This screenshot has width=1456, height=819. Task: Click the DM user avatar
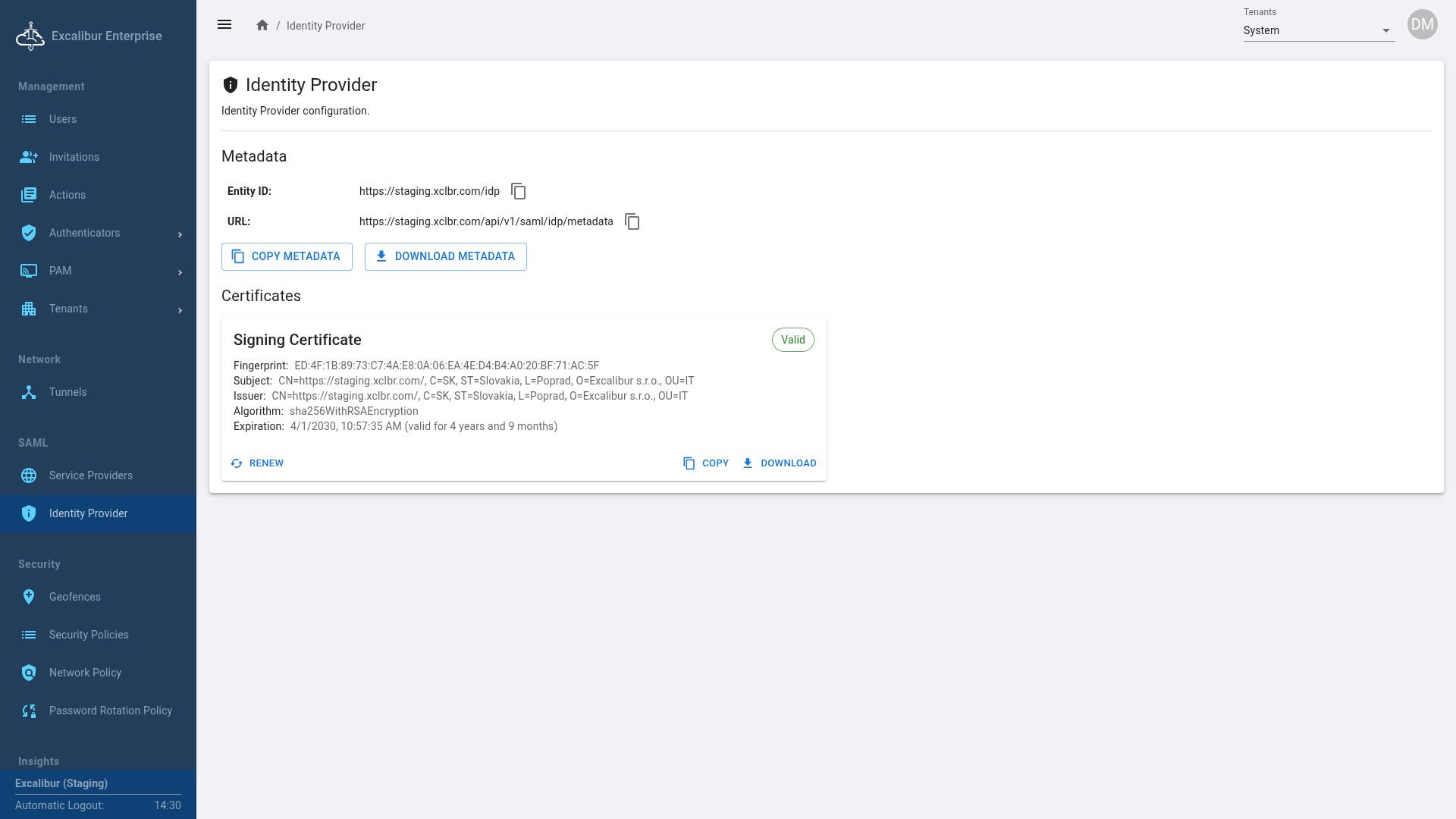pyautogui.click(x=1422, y=25)
